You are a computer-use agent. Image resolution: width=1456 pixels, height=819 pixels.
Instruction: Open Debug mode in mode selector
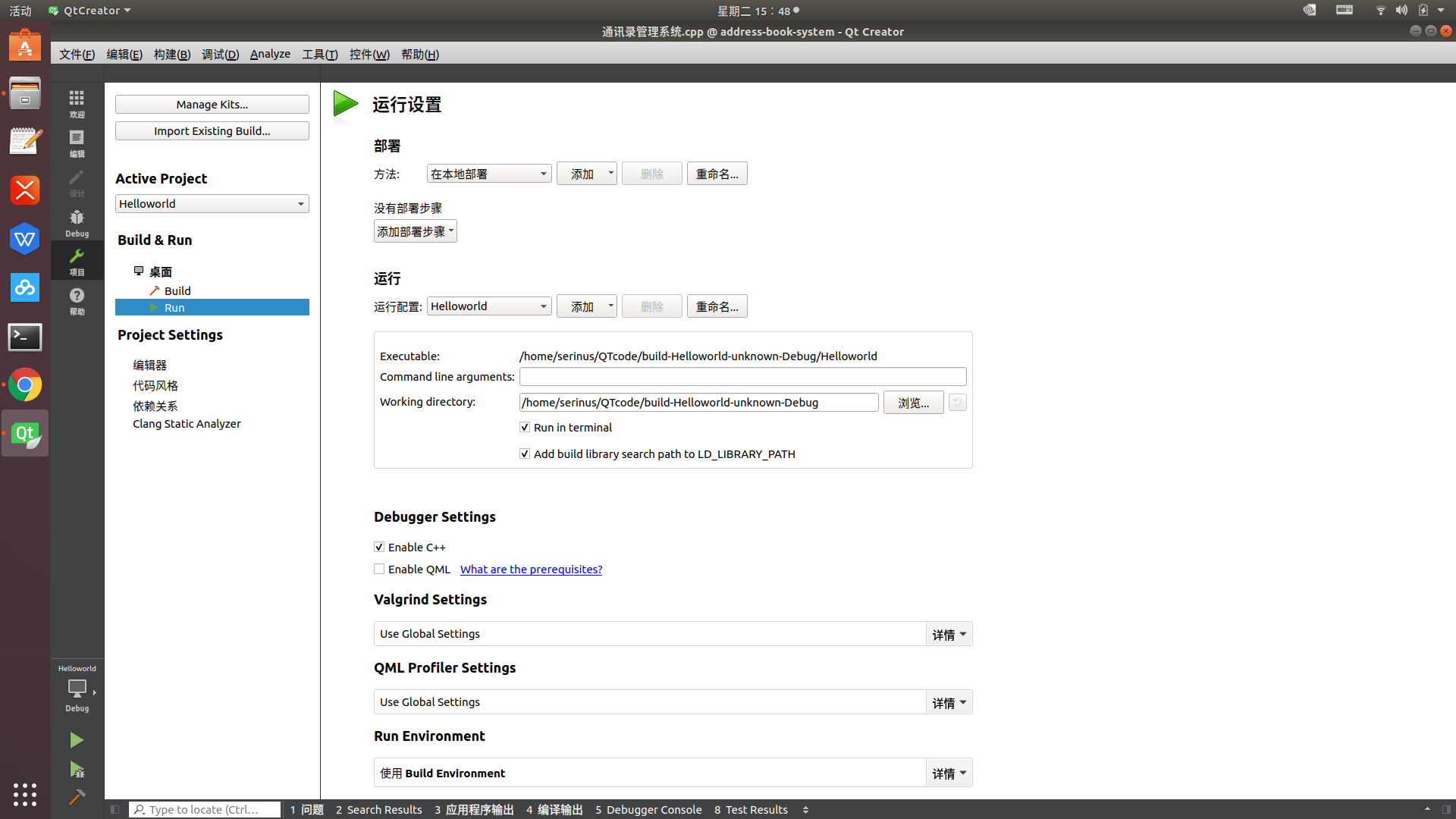[x=77, y=222]
